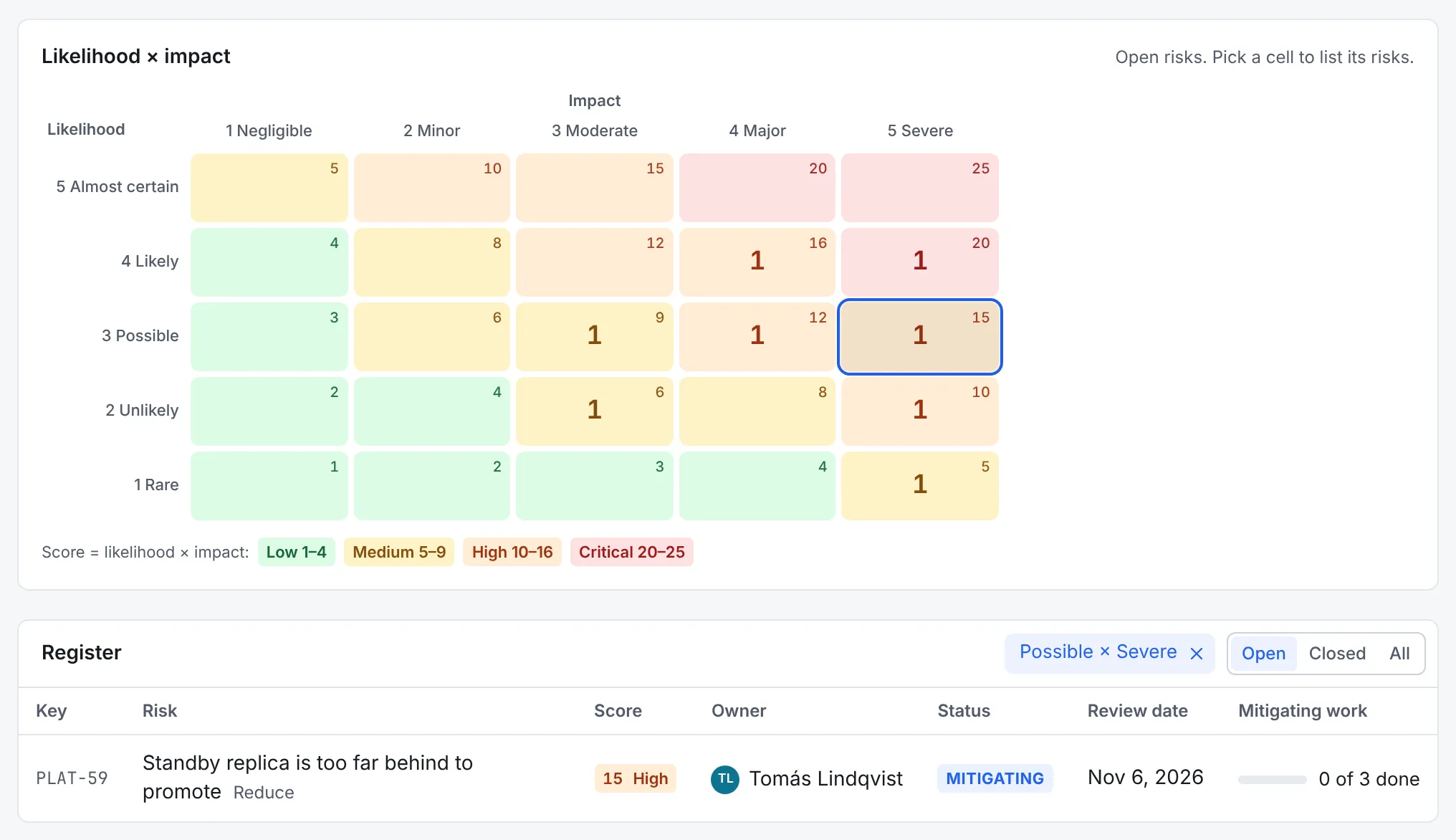This screenshot has width=1456, height=840.
Task: Click the Reduce treatment label
Action: click(264, 793)
